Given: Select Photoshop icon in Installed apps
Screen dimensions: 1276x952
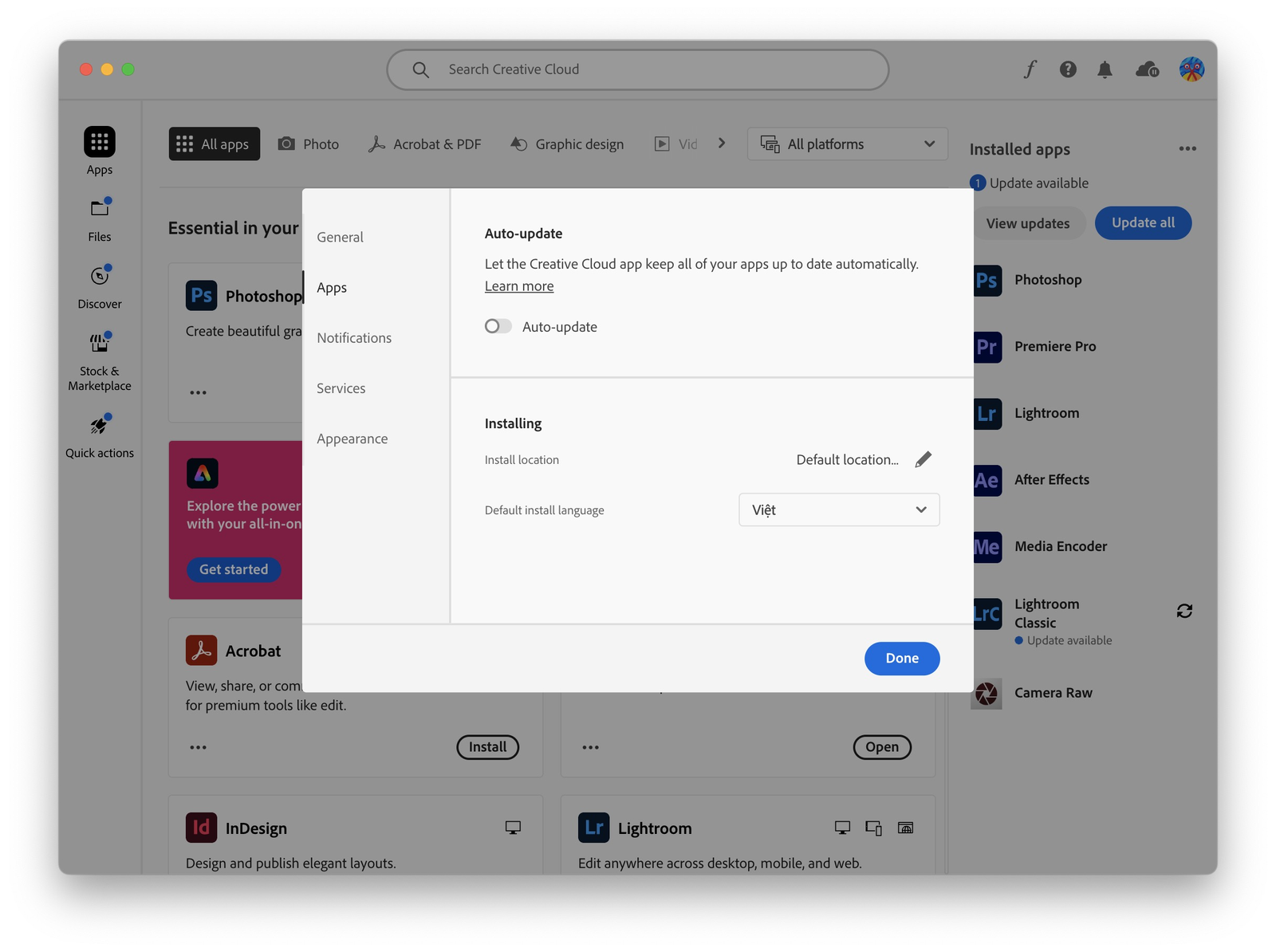Looking at the screenshot, I should (987, 280).
